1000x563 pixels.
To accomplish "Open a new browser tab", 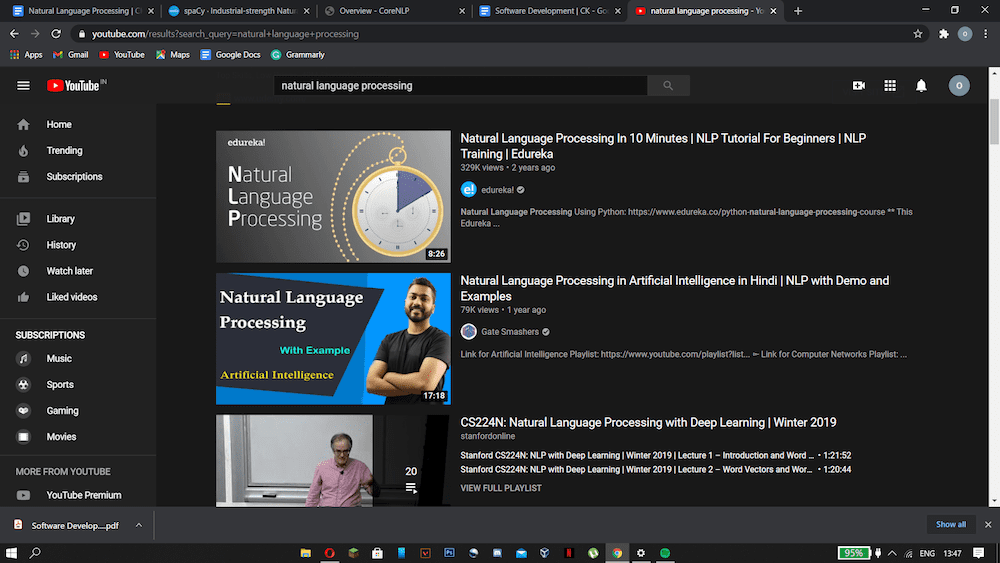I will (798, 11).
